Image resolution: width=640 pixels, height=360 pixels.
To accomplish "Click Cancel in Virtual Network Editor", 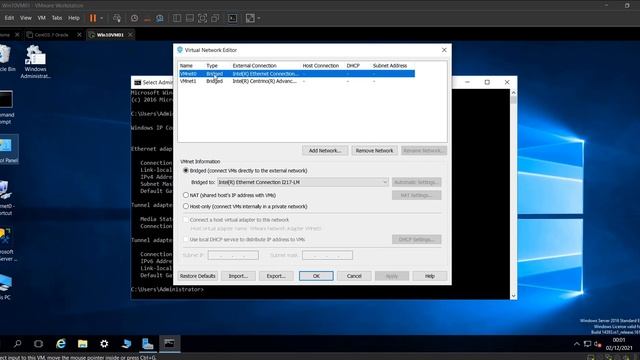I will (354, 276).
